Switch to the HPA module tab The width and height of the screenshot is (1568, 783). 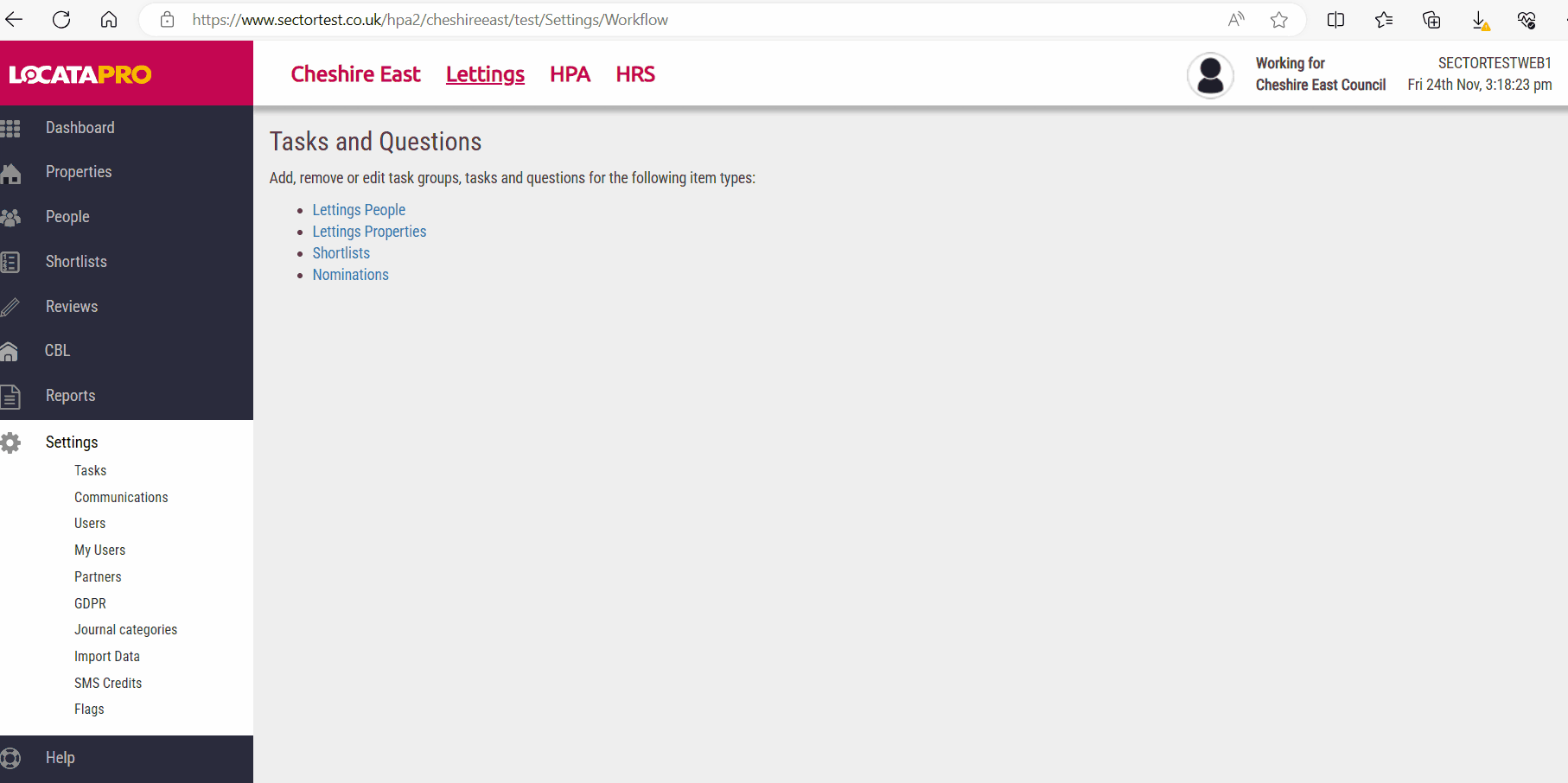[x=570, y=74]
